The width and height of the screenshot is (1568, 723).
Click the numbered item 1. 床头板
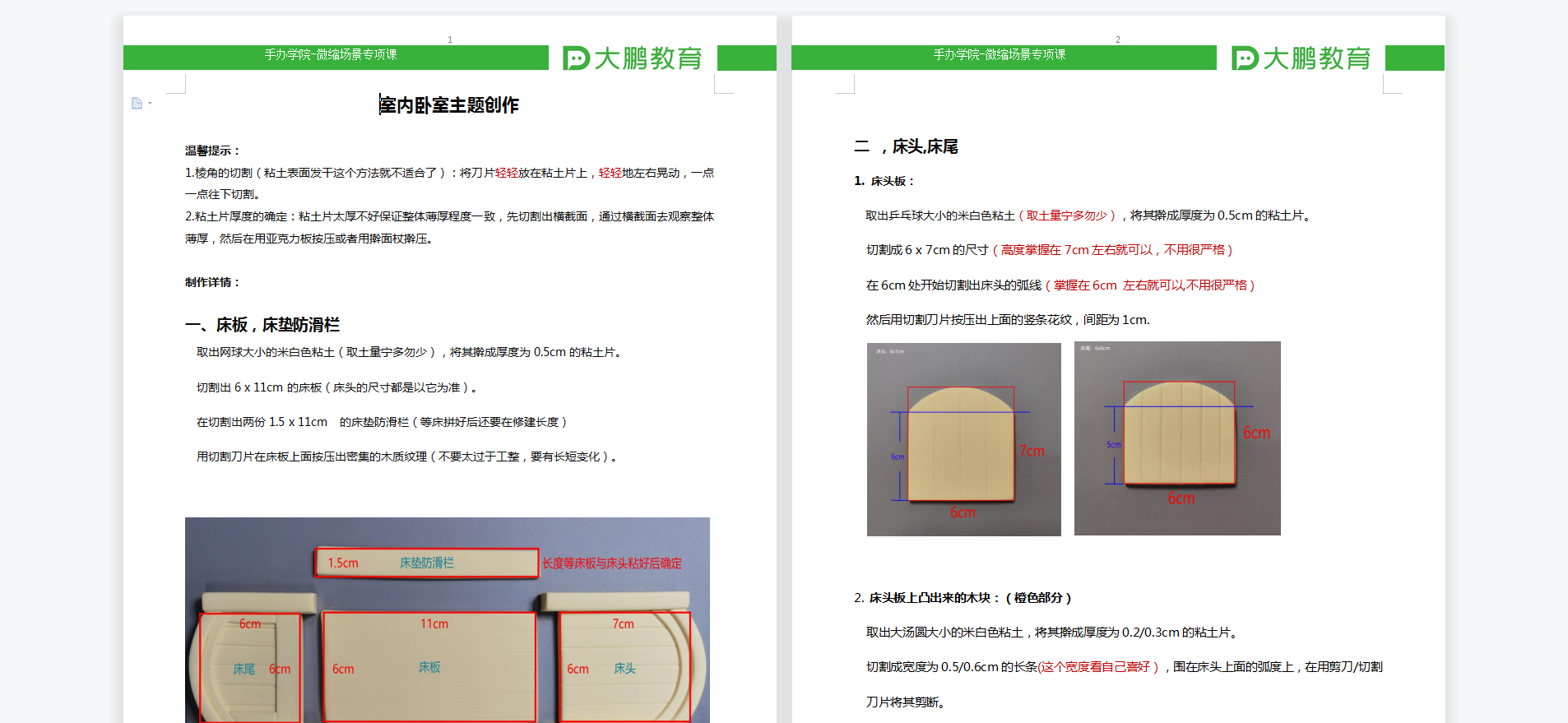click(x=884, y=181)
